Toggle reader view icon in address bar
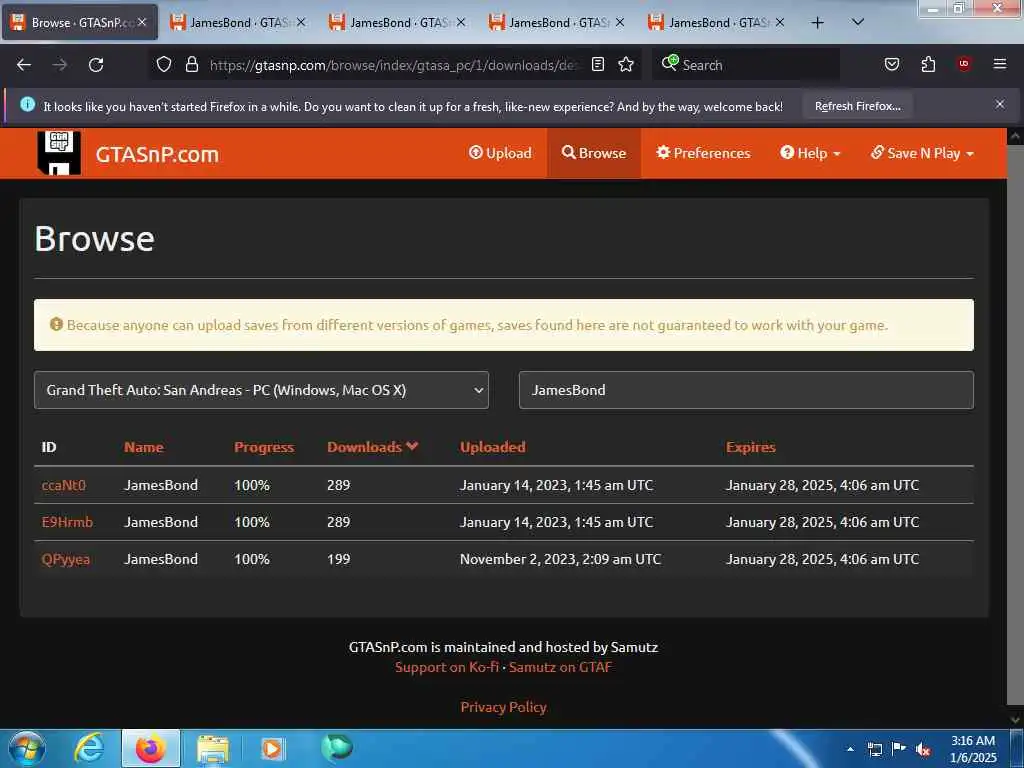This screenshot has height=768, width=1024. (598, 64)
